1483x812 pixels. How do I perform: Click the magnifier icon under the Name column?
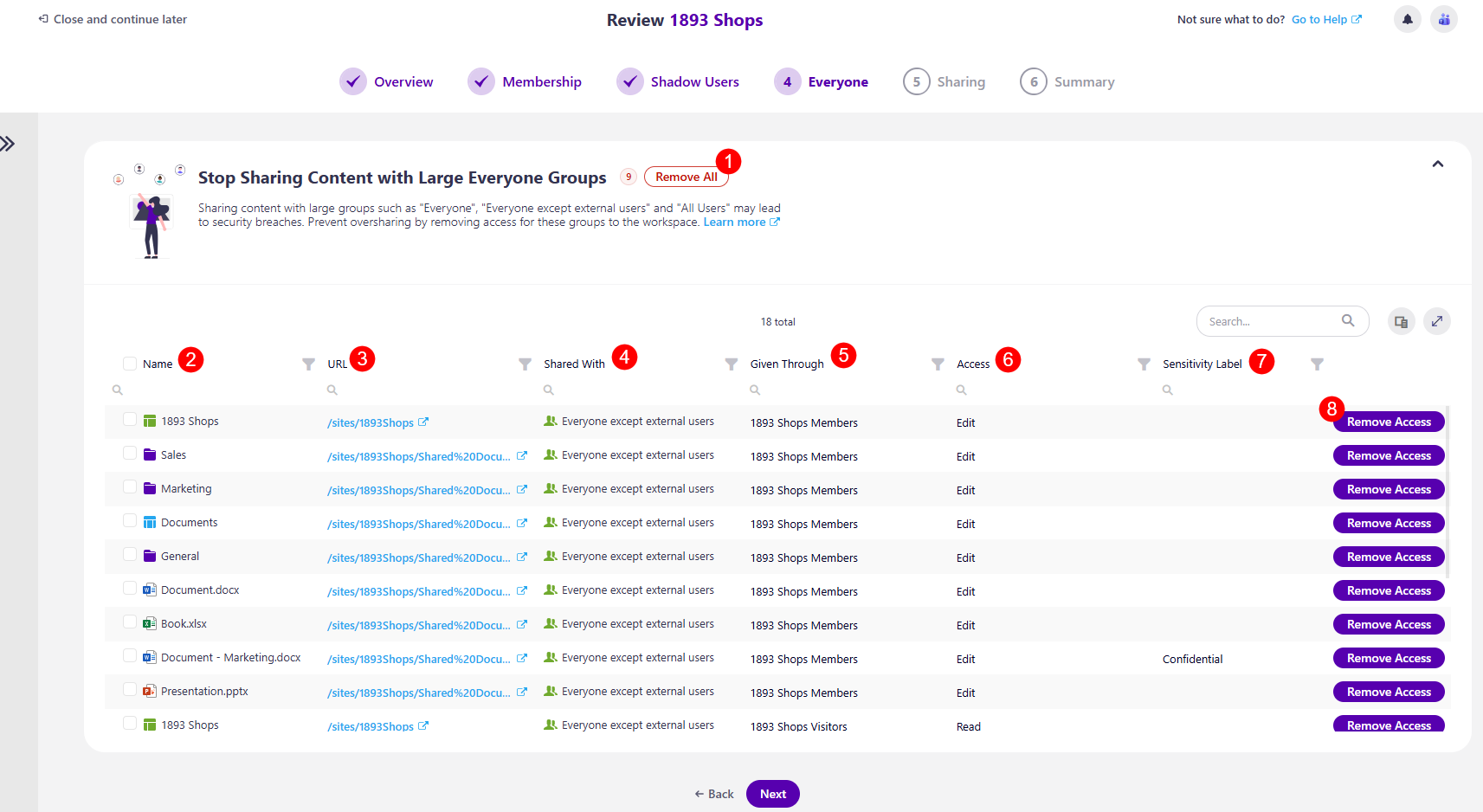pyautogui.click(x=117, y=390)
